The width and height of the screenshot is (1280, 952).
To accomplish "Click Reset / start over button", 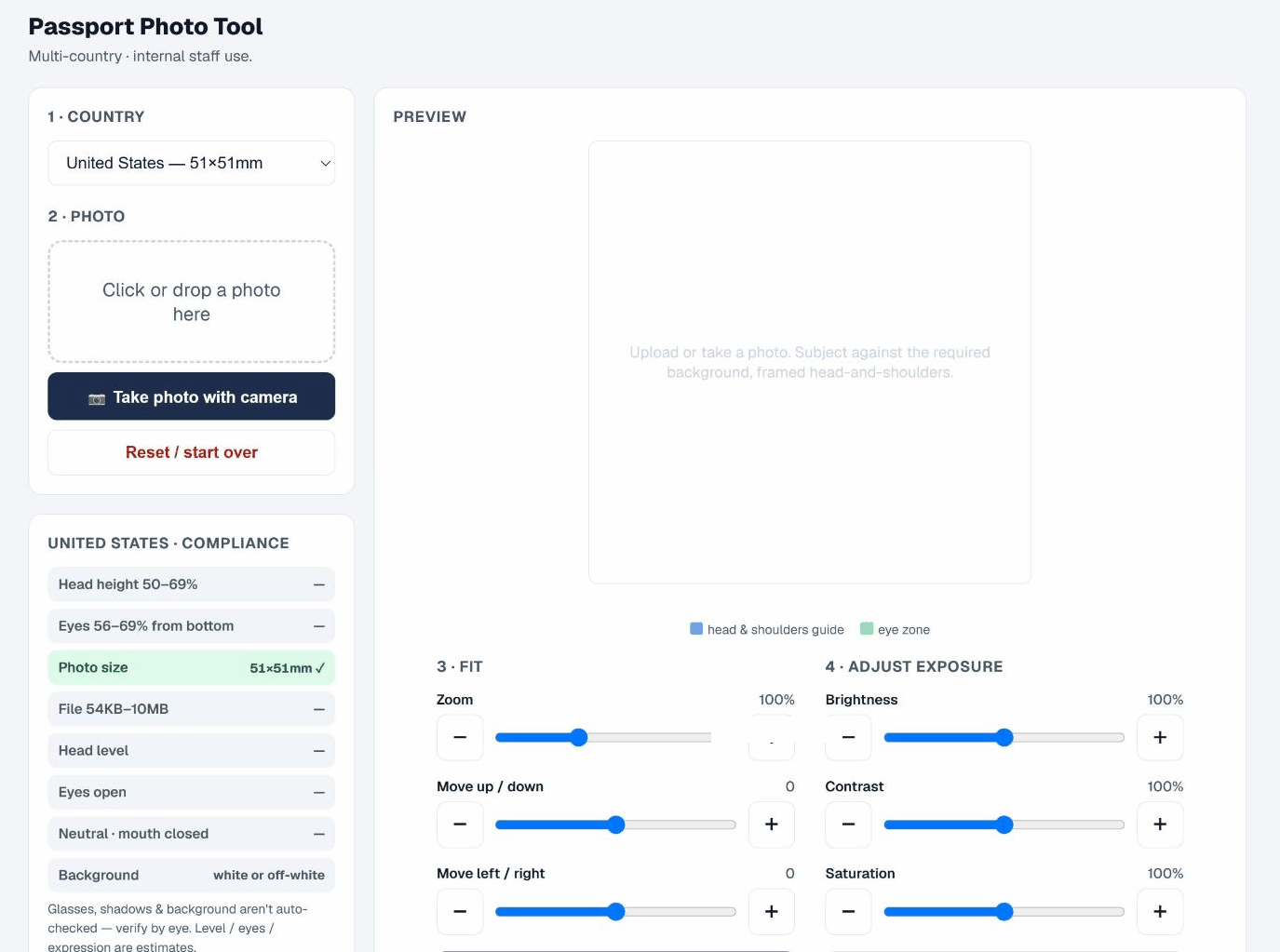I will click(191, 452).
